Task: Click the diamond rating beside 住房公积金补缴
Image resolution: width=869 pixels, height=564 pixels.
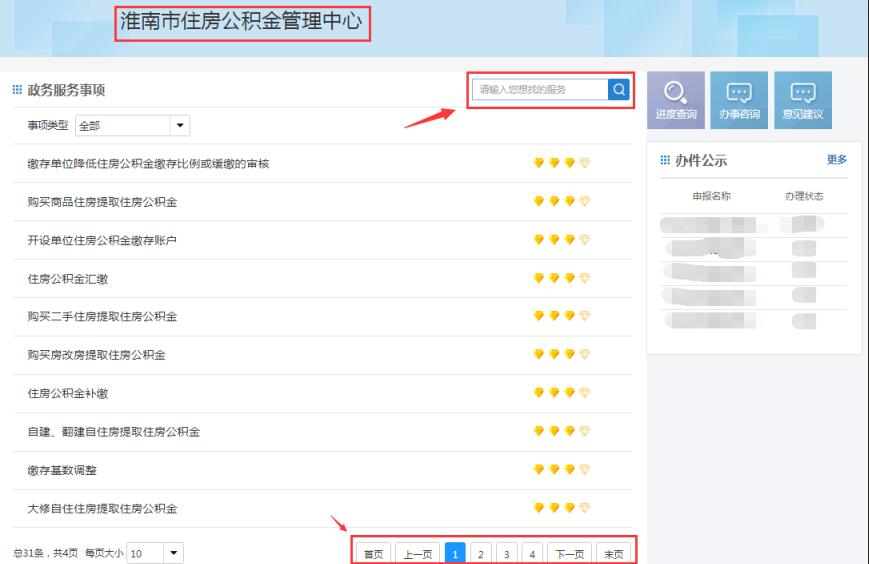Action: [562, 393]
